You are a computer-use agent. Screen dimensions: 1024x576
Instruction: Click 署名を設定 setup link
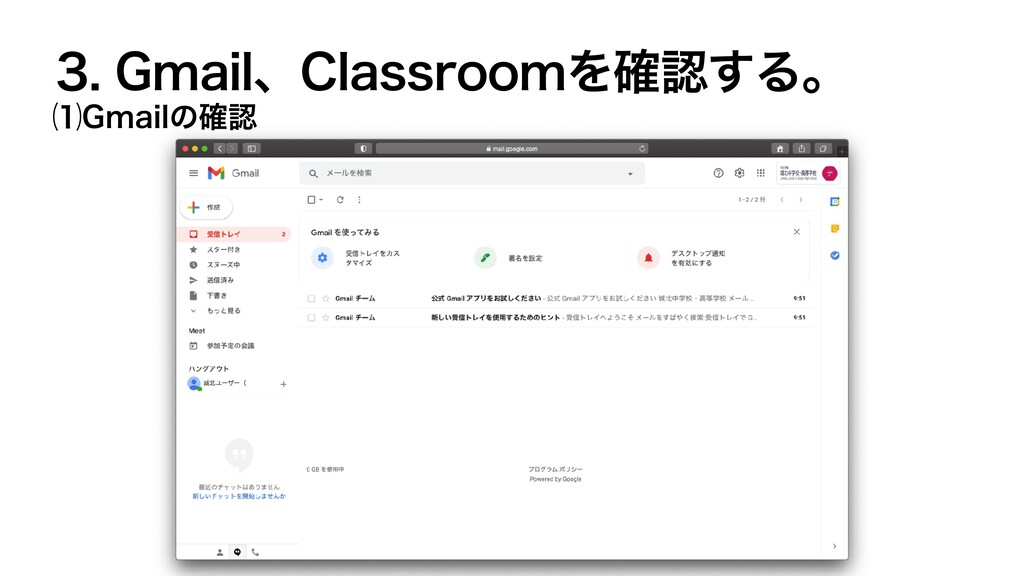click(x=526, y=259)
